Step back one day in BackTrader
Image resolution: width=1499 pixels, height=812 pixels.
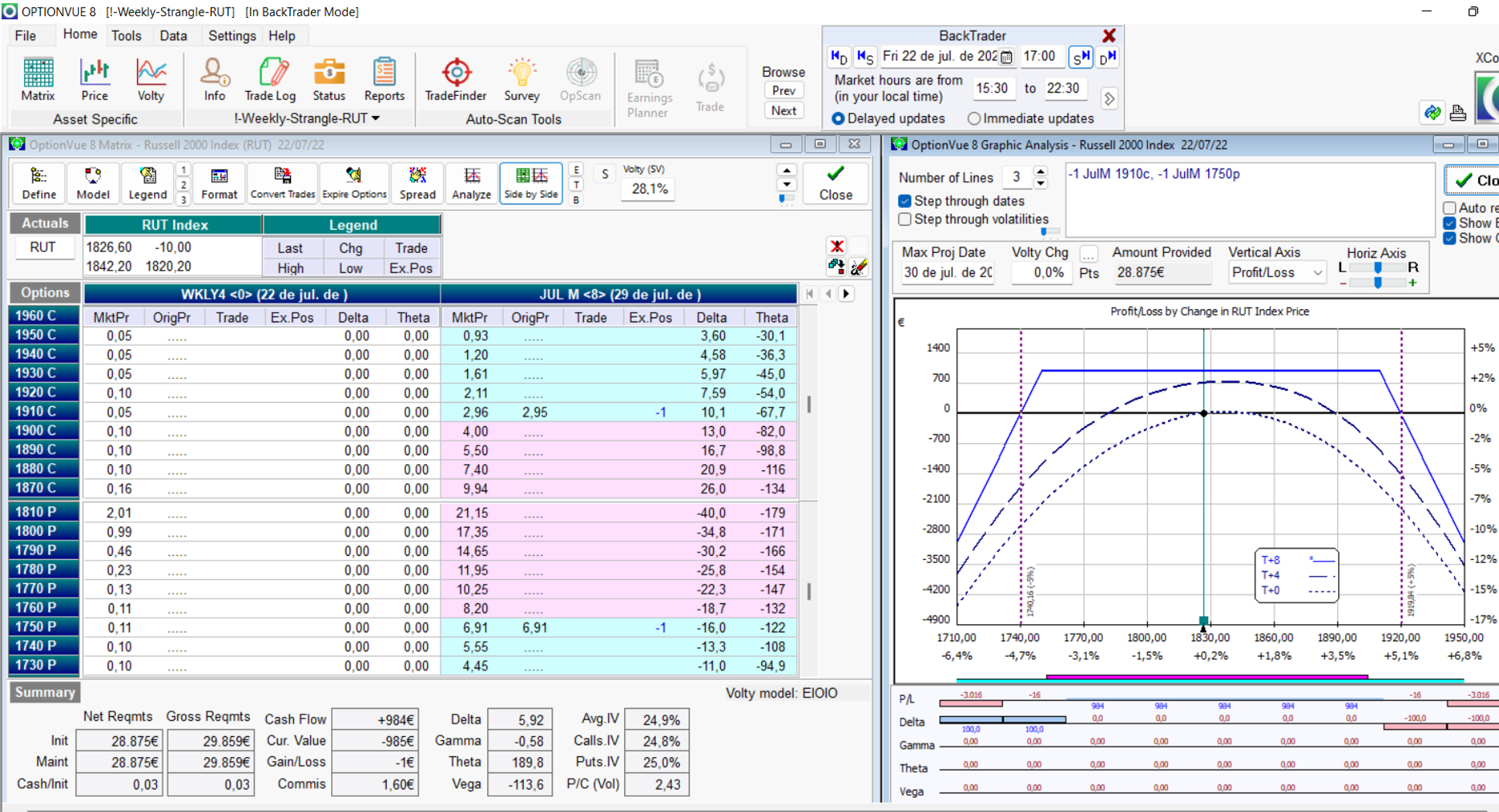pos(838,56)
